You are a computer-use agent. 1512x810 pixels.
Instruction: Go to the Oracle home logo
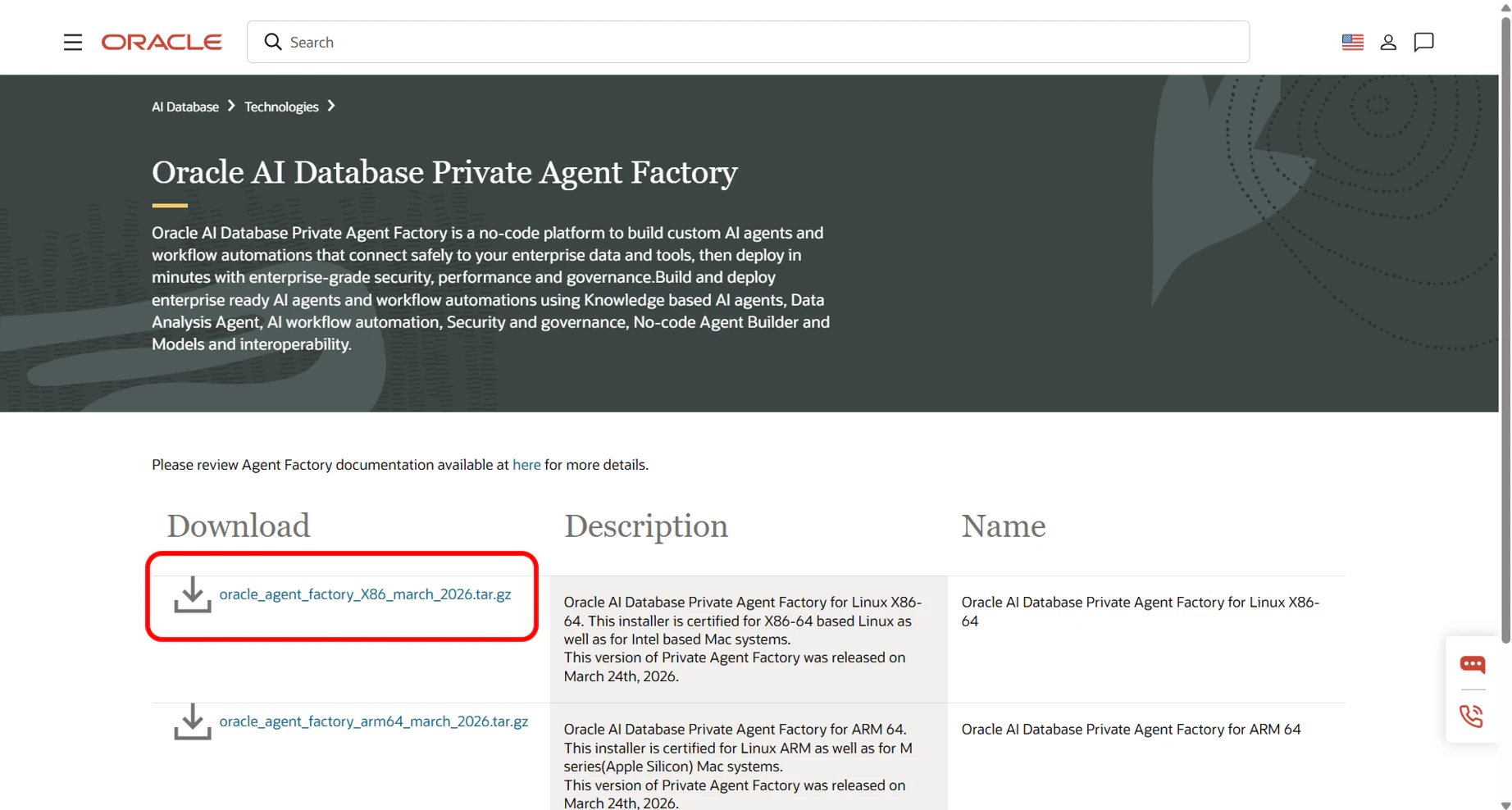tap(162, 42)
